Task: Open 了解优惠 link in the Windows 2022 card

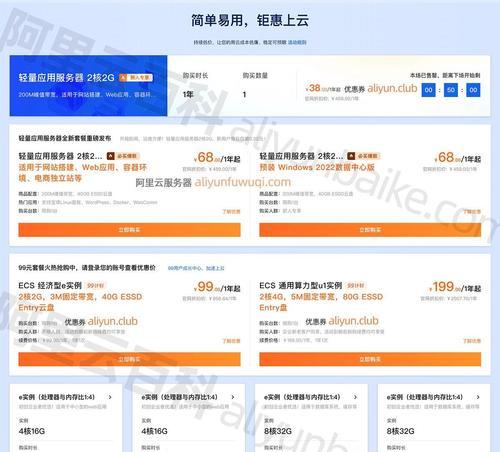Action: click(472, 211)
